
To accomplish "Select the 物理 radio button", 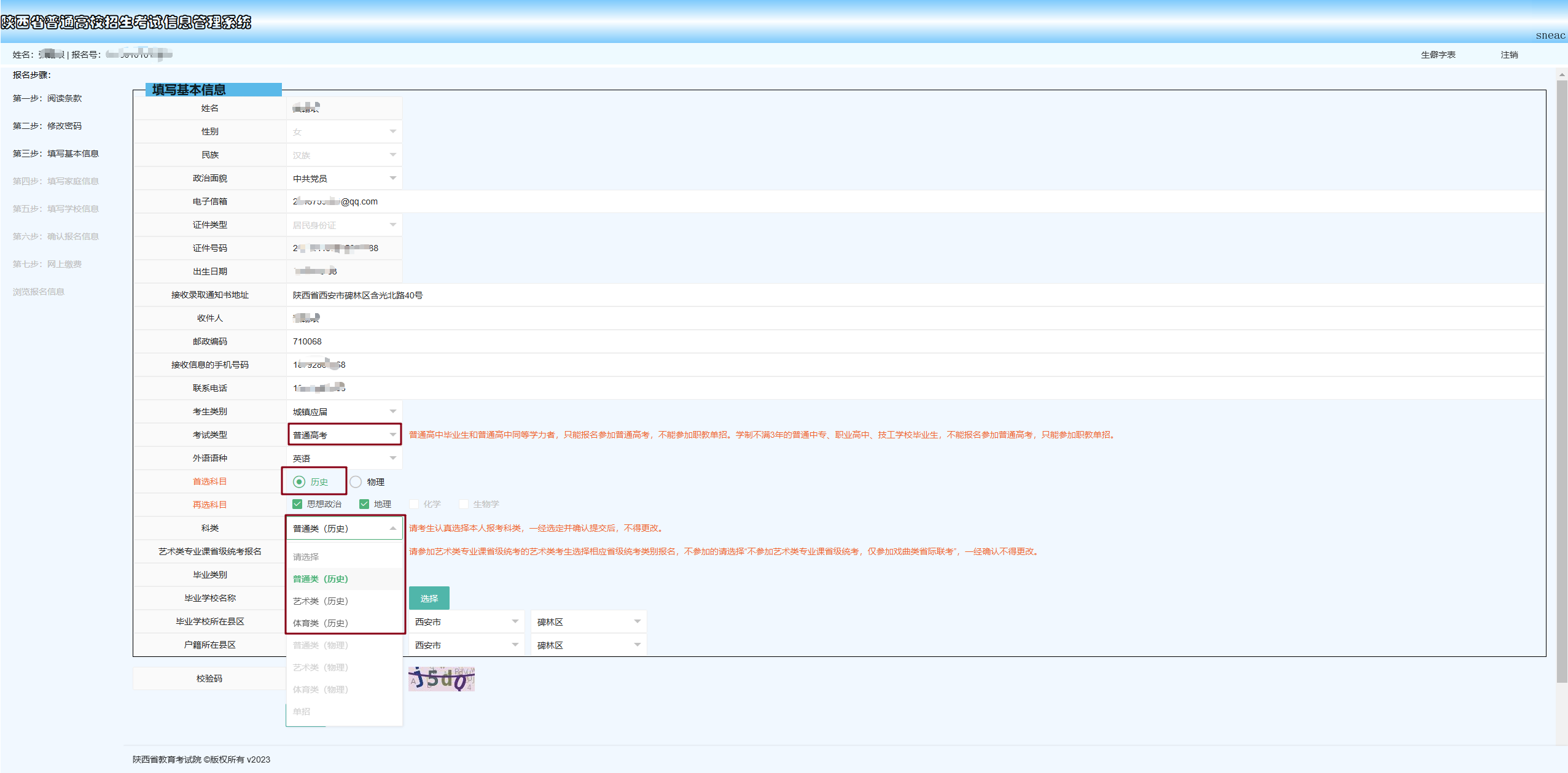I will tap(356, 482).
